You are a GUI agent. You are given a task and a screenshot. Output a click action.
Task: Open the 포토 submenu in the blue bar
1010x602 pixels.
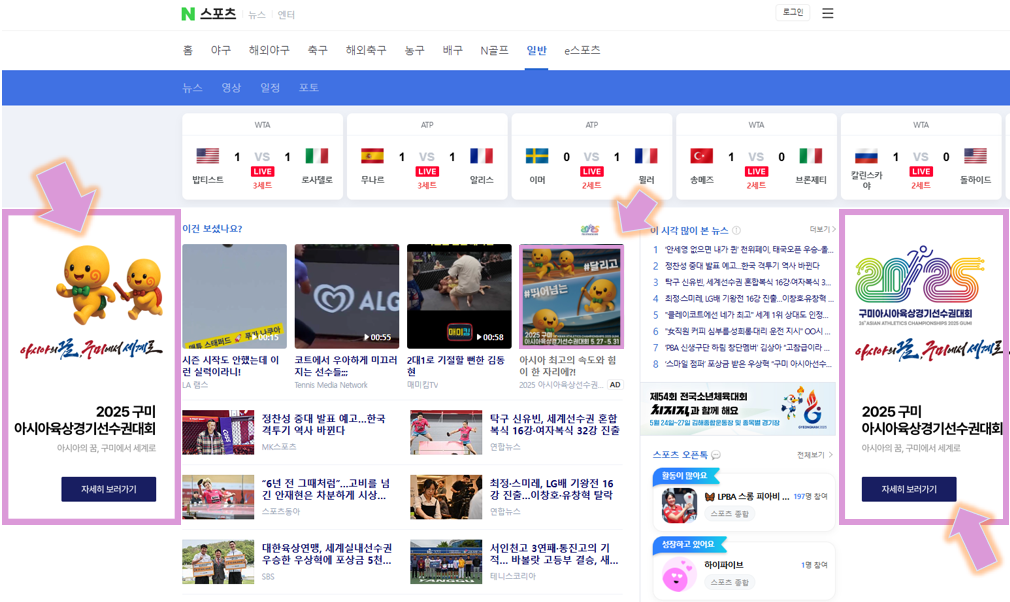coord(309,88)
